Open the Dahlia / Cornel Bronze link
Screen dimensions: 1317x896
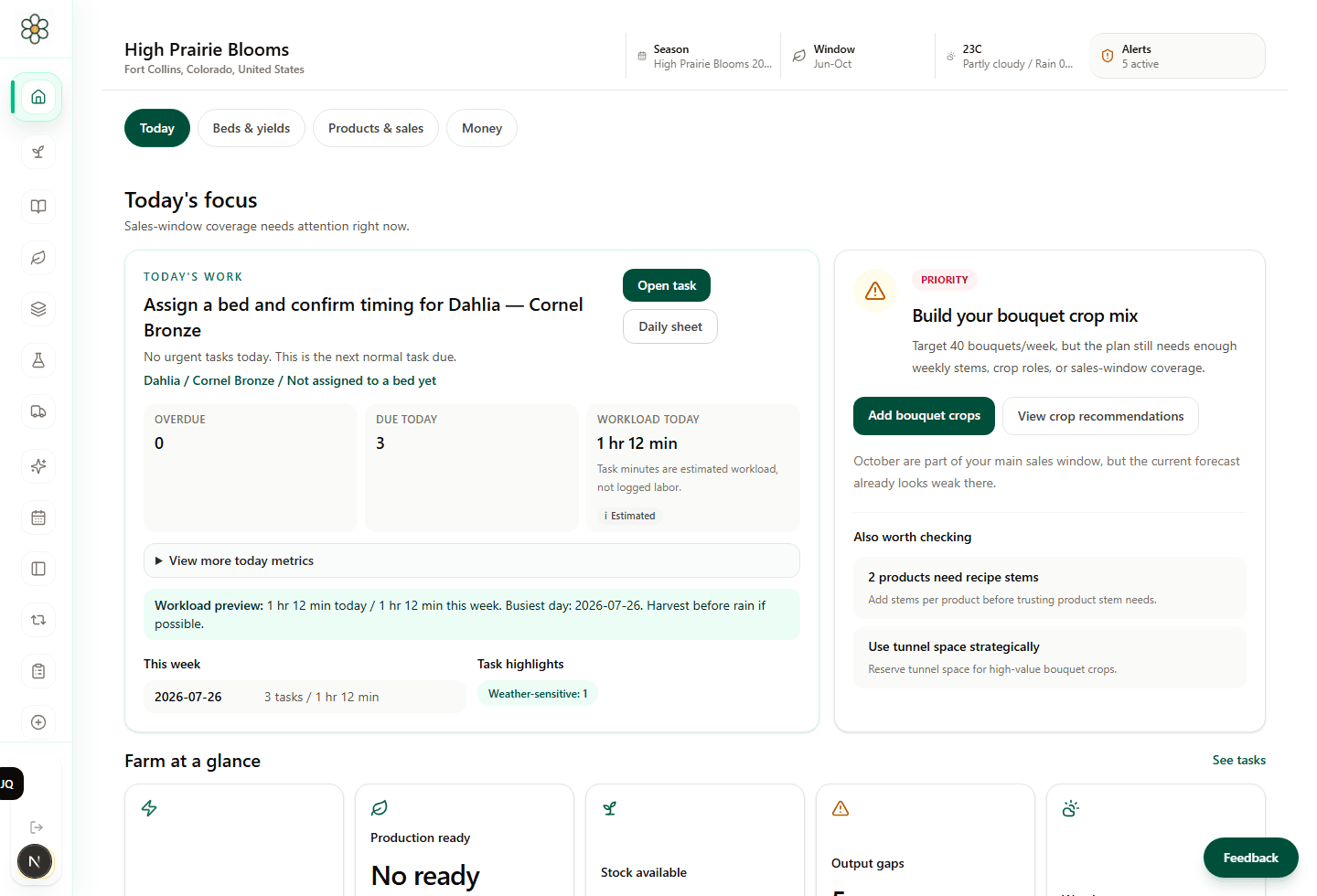[x=290, y=380]
